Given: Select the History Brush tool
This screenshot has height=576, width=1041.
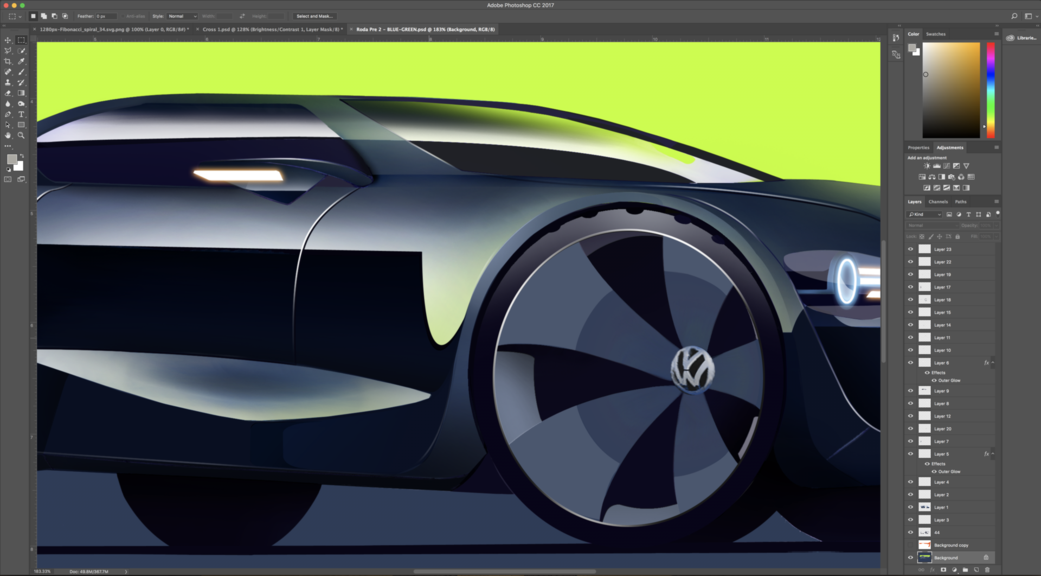Looking at the screenshot, I should click(x=21, y=82).
